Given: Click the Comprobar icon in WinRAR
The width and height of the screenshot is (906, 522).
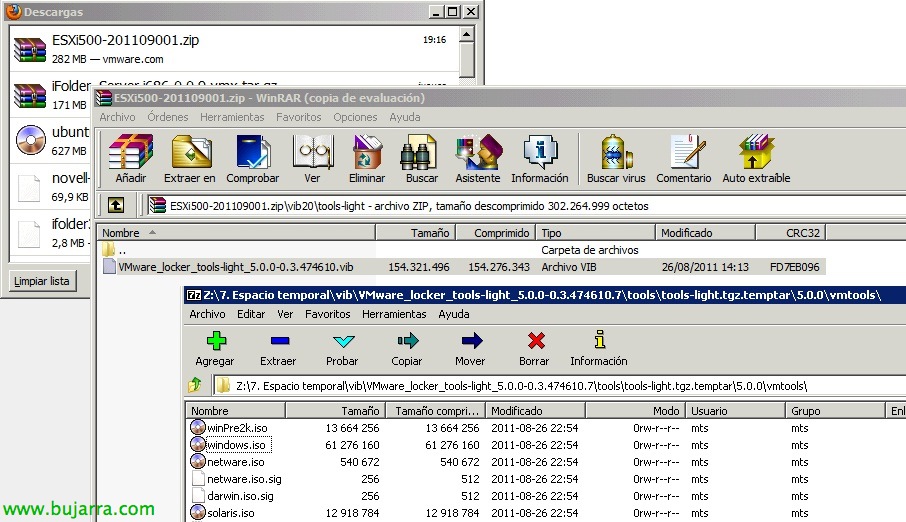Looking at the screenshot, I should 253,153.
